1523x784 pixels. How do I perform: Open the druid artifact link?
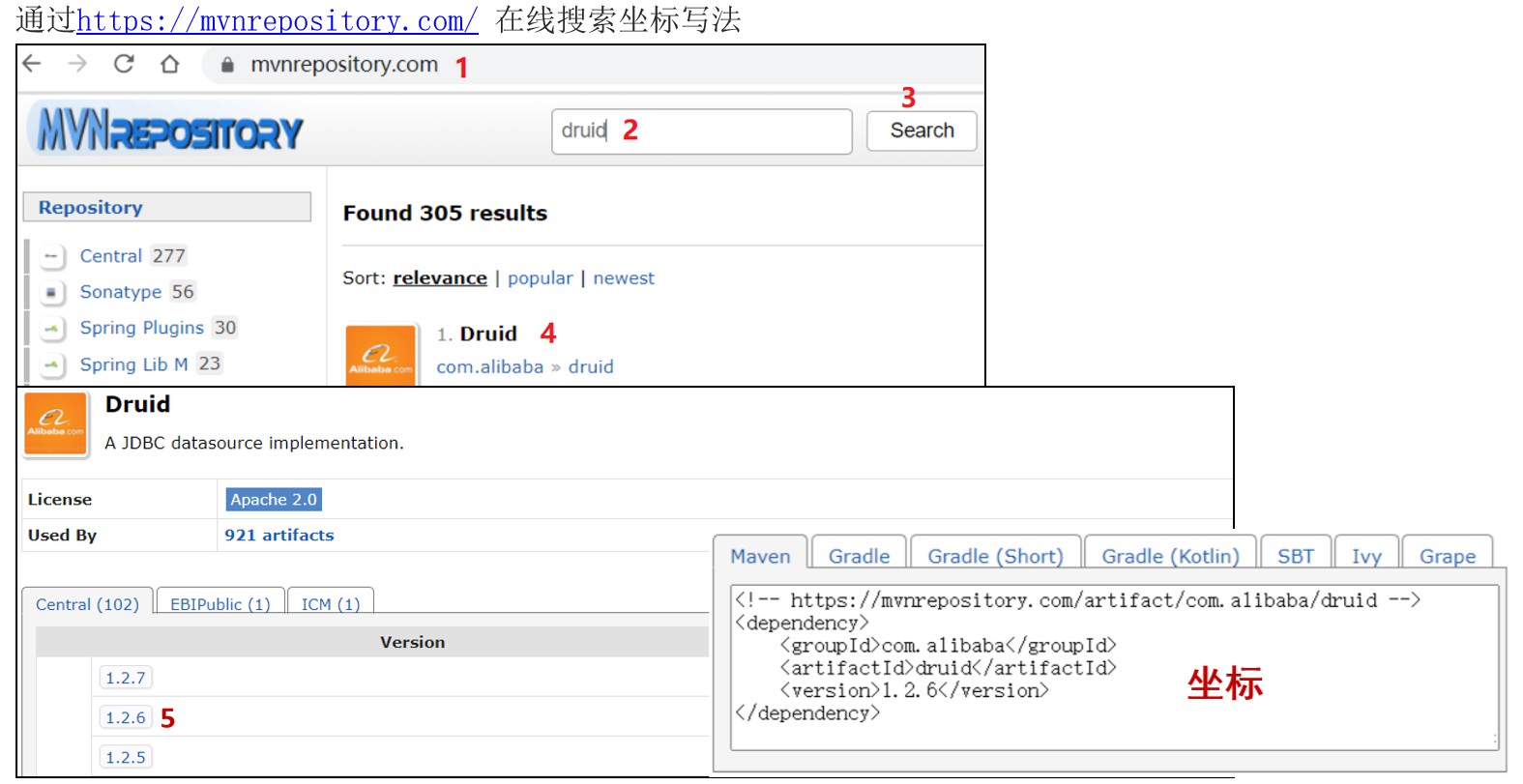pyautogui.click(x=591, y=367)
